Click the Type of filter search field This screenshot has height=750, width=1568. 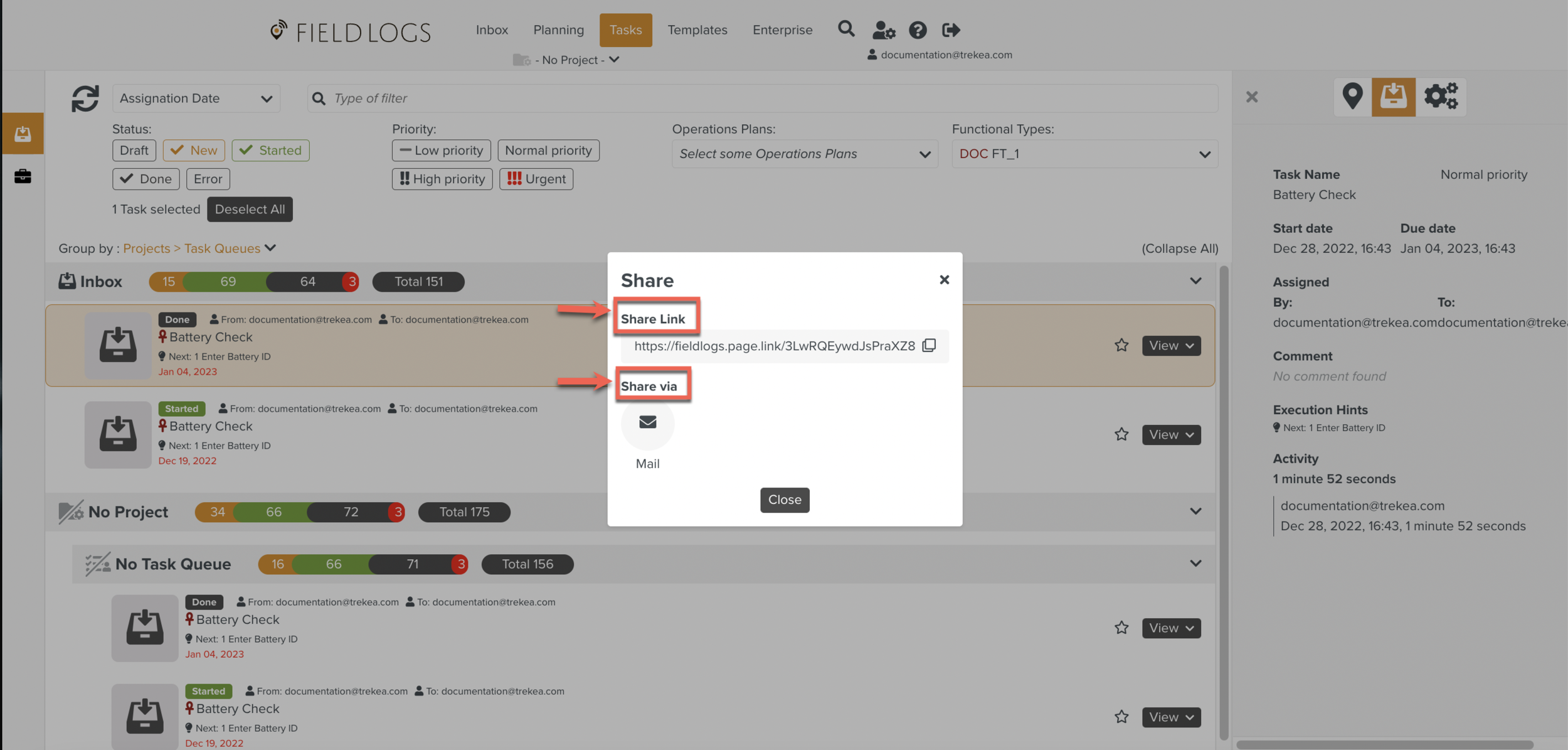coord(762,99)
